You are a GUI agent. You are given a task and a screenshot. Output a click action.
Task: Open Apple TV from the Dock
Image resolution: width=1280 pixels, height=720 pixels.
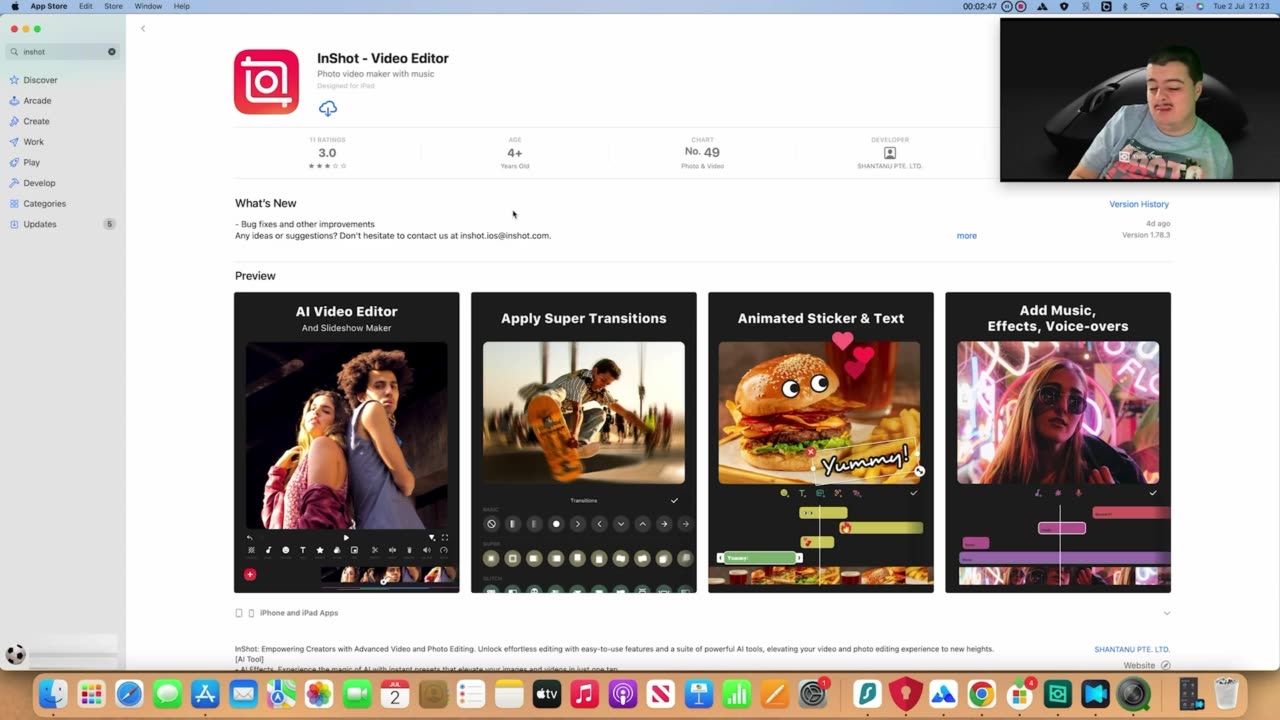(547, 694)
